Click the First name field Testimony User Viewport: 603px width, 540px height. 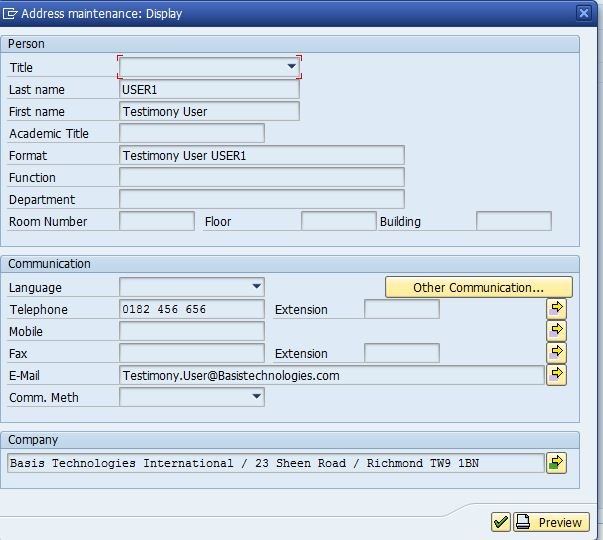pyautogui.click(x=209, y=111)
